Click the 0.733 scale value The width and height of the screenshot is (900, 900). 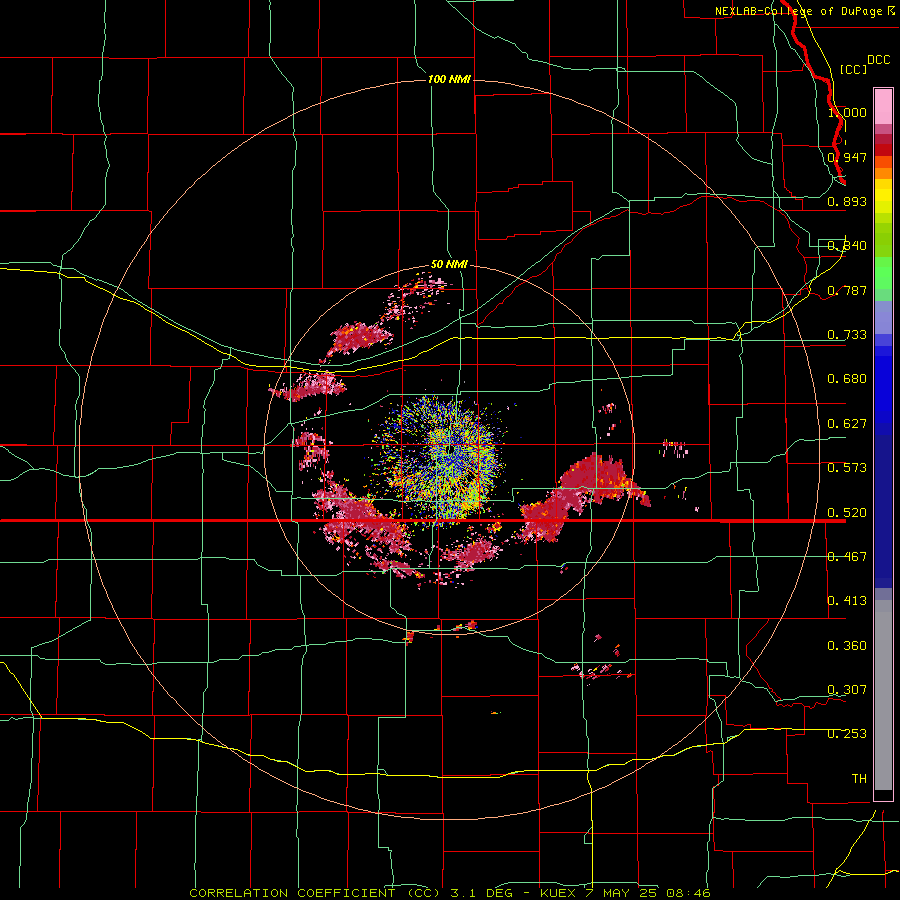[x=847, y=334]
